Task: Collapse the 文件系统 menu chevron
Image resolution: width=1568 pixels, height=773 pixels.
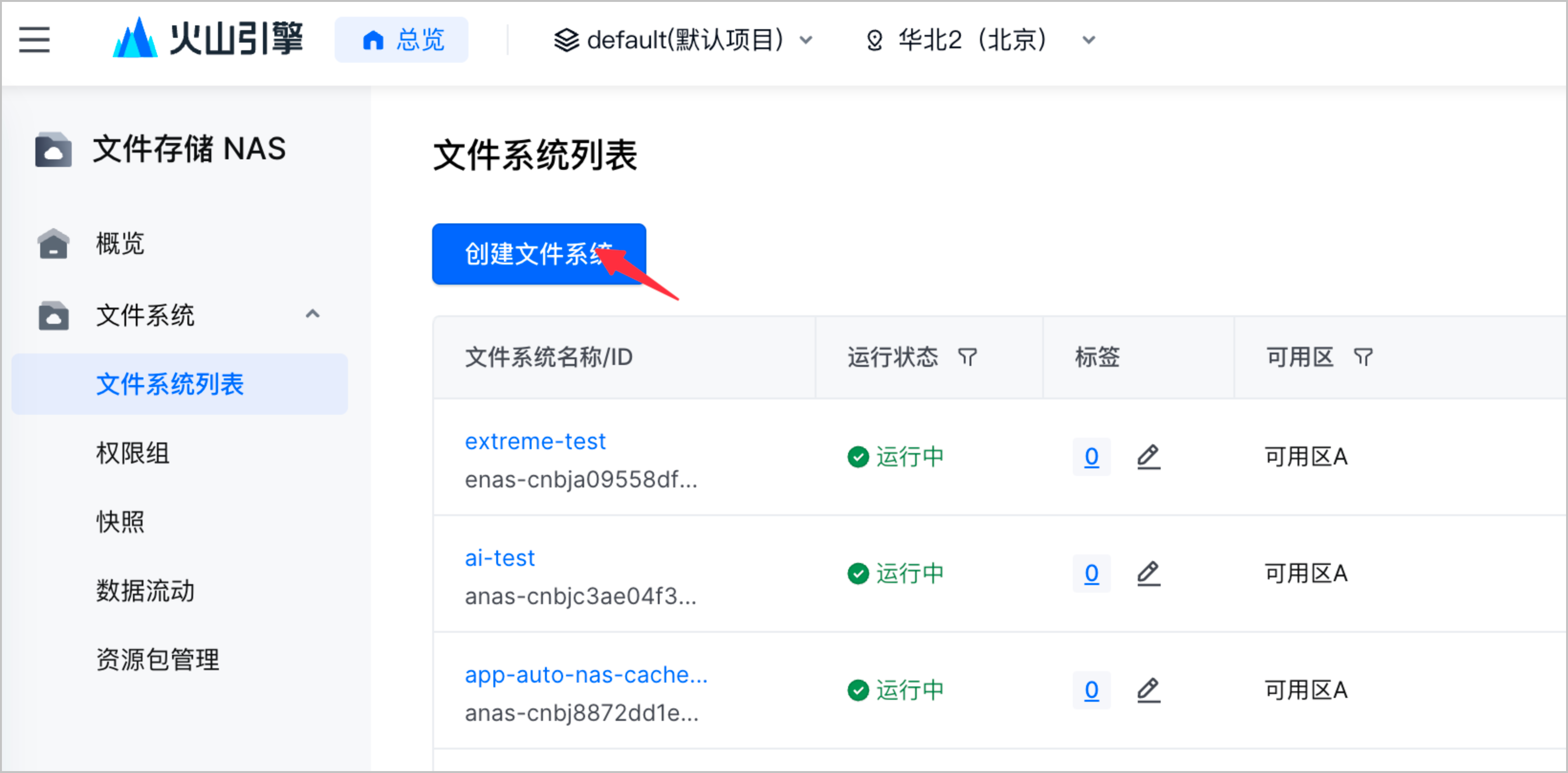Action: point(312,314)
